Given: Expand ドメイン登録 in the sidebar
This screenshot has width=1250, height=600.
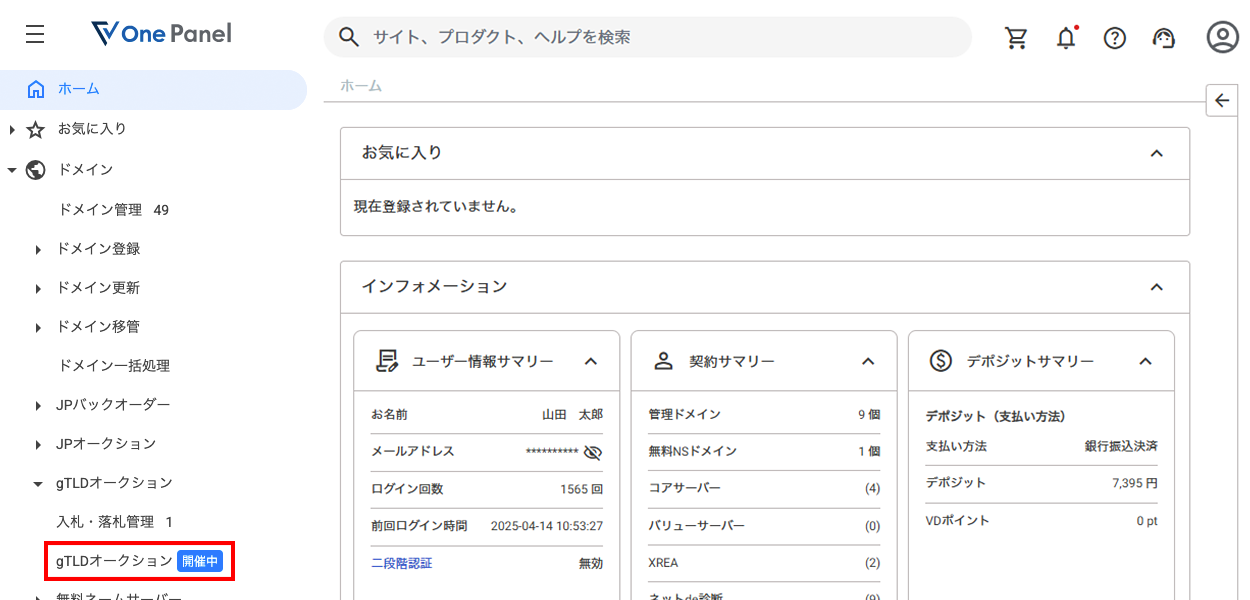Looking at the screenshot, I should pos(98,249).
